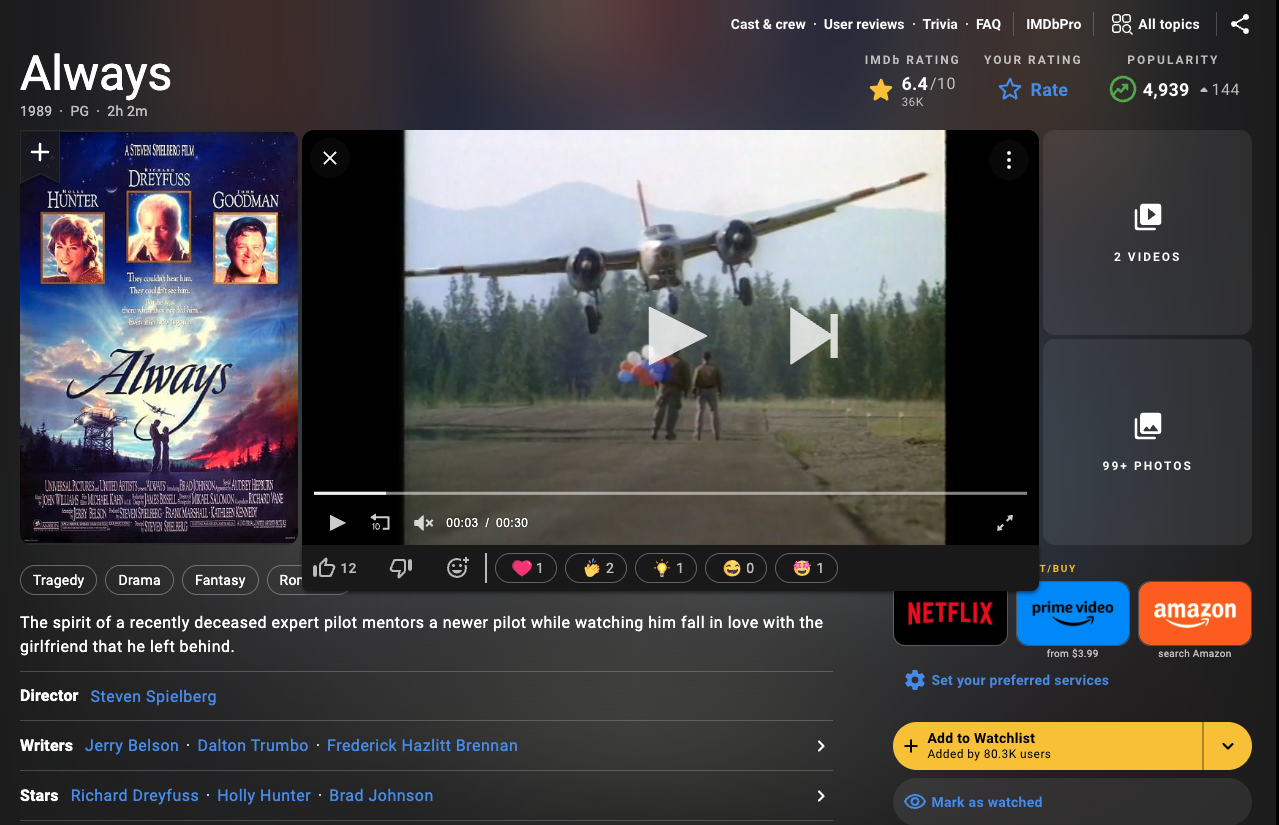Image resolution: width=1279 pixels, height=825 pixels.
Task: Open star Brad Johnson's page
Action: 381,796
